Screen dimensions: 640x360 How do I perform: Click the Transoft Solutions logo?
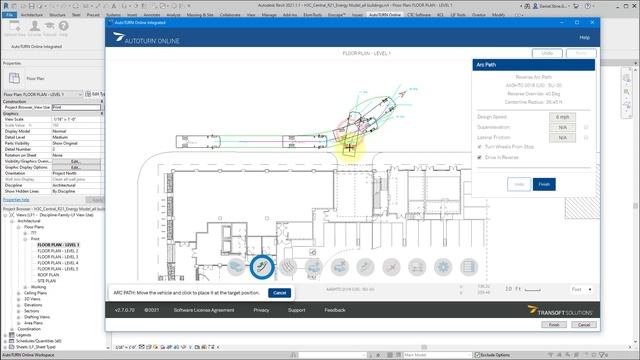[560, 311]
